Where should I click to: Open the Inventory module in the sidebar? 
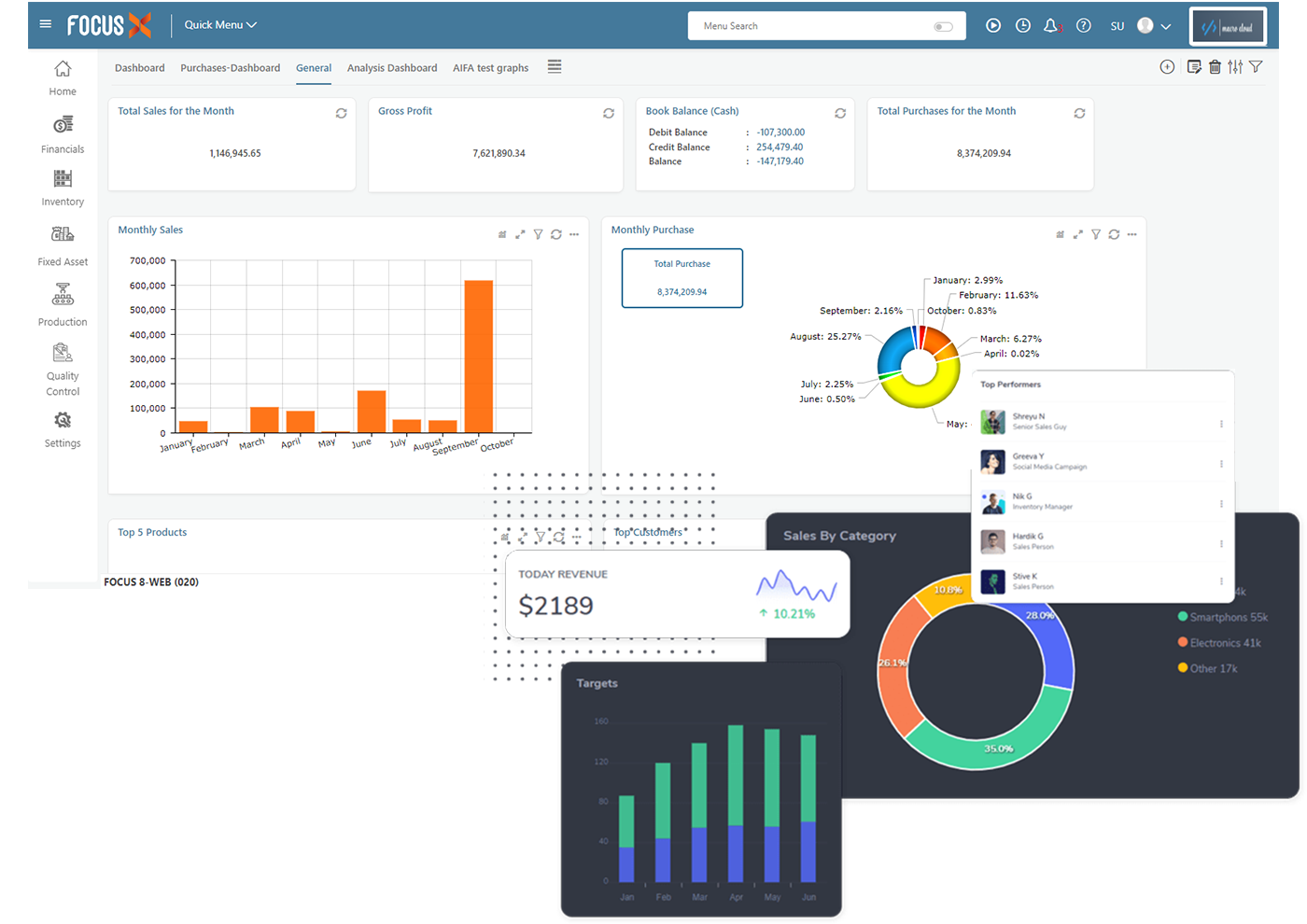point(63,189)
